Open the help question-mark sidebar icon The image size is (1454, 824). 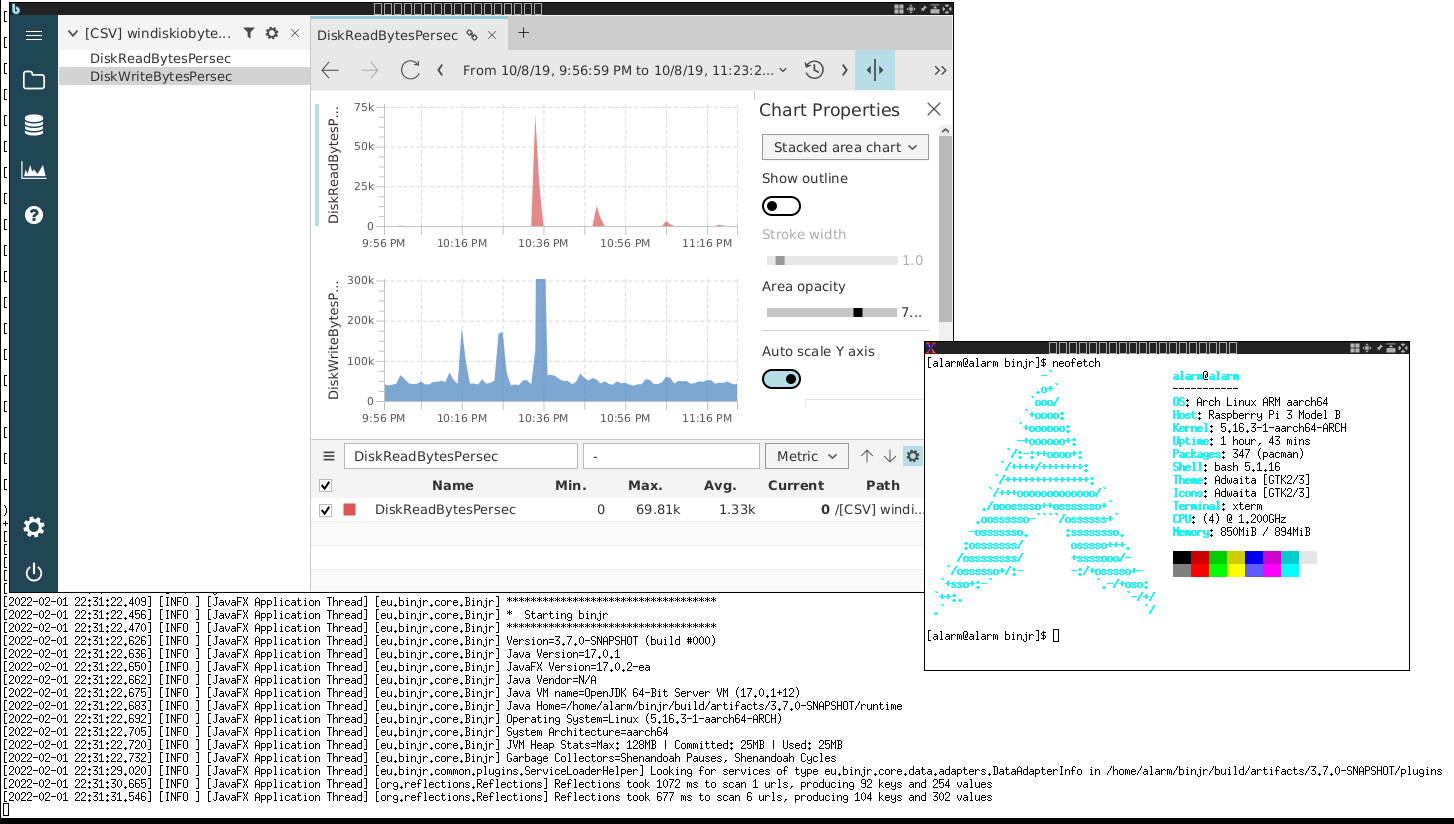[34, 215]
